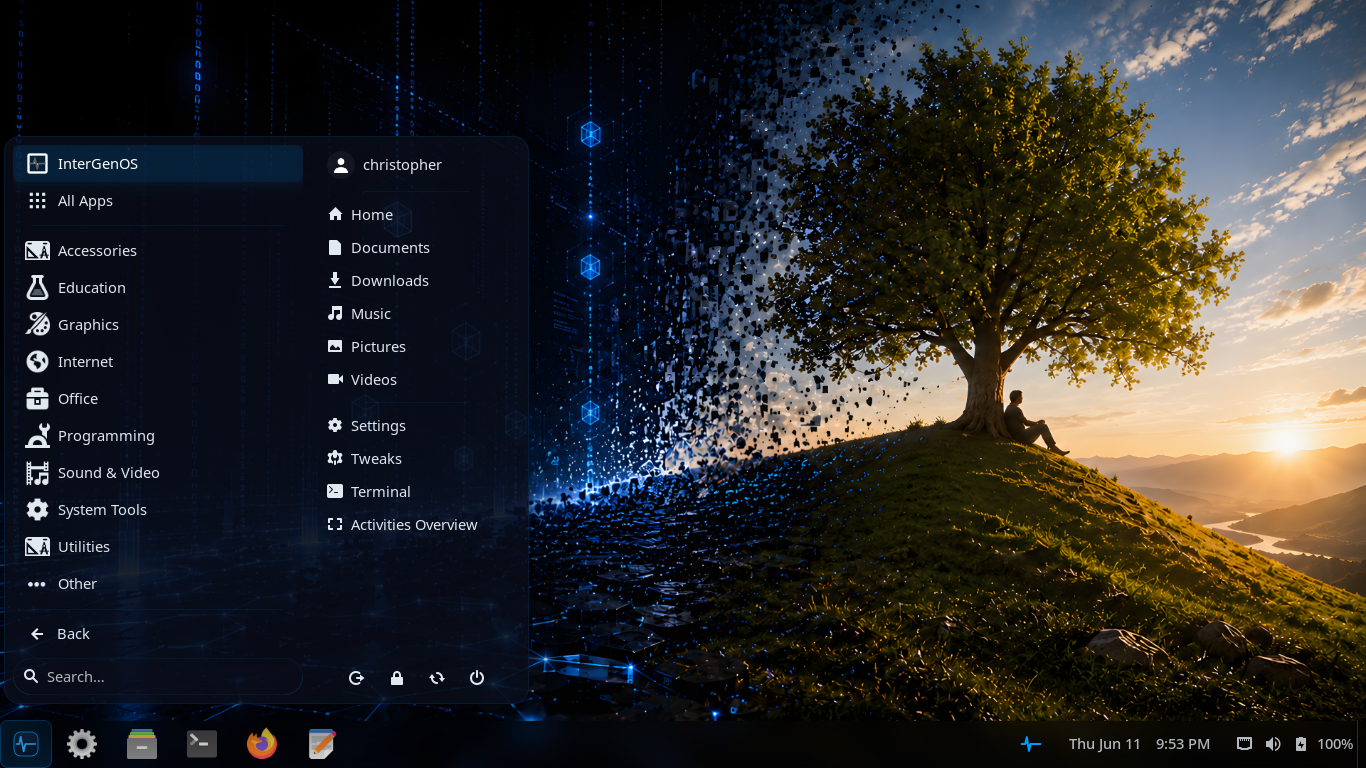Click the blue pulse tray icon
The height and width of the screenshot is (768, 1366).
coord(1030,744)
